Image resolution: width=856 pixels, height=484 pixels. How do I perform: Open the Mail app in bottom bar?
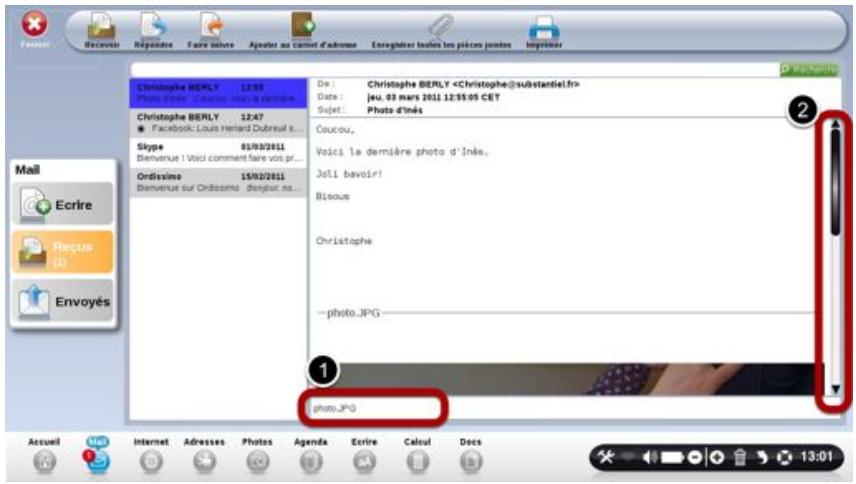(98, 455)
